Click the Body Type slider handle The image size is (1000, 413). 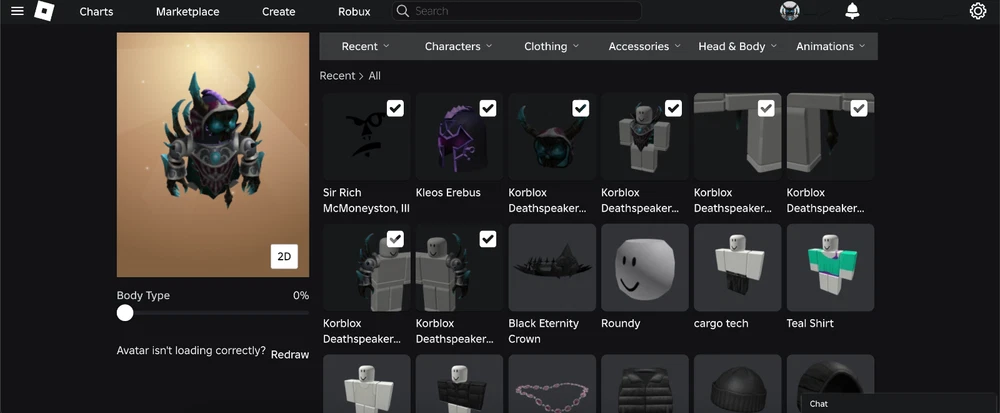pos(125,313)
